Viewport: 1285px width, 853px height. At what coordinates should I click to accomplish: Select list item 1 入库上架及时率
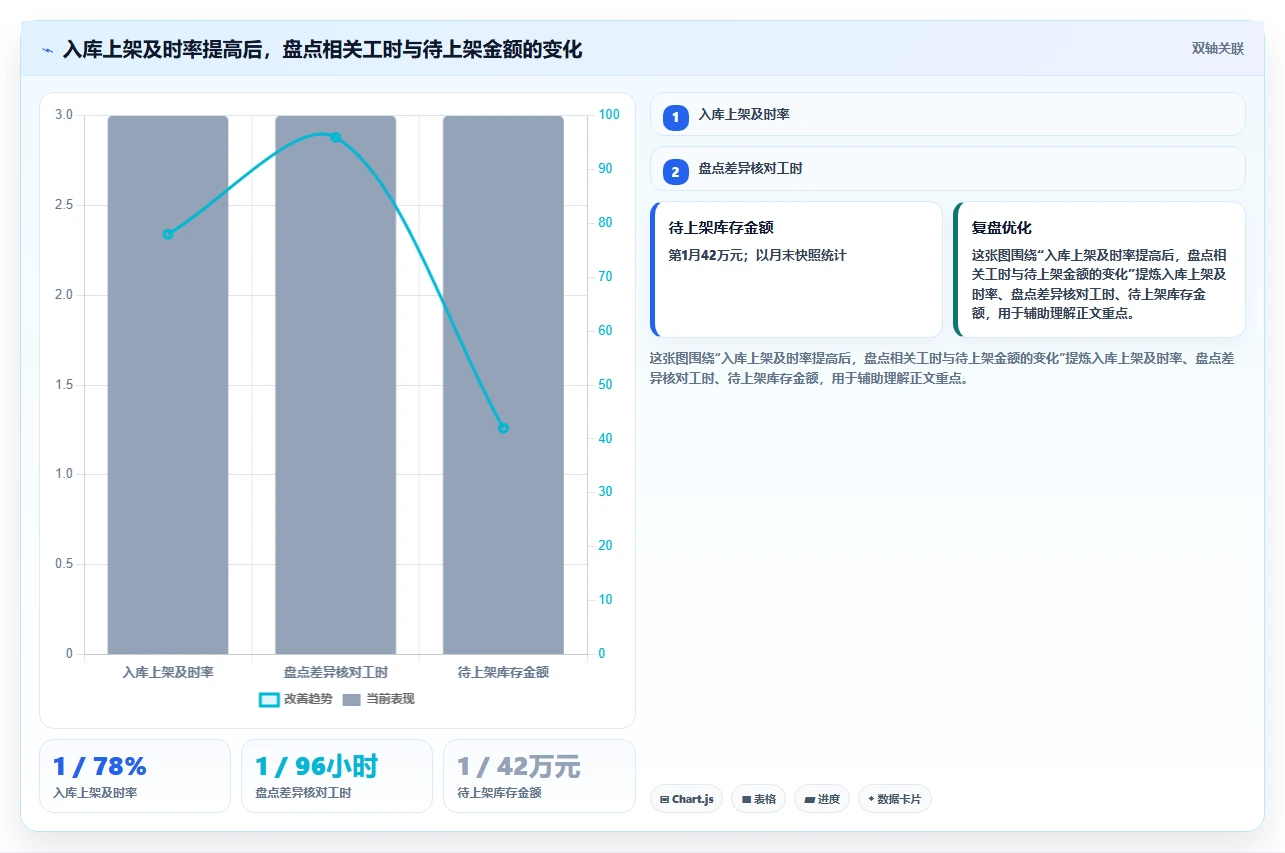947,114
